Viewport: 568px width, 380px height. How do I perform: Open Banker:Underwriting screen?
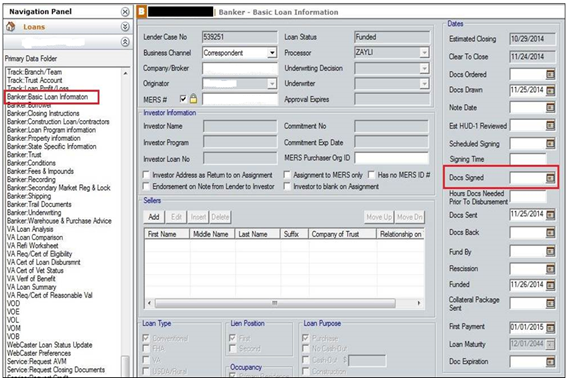34,213
